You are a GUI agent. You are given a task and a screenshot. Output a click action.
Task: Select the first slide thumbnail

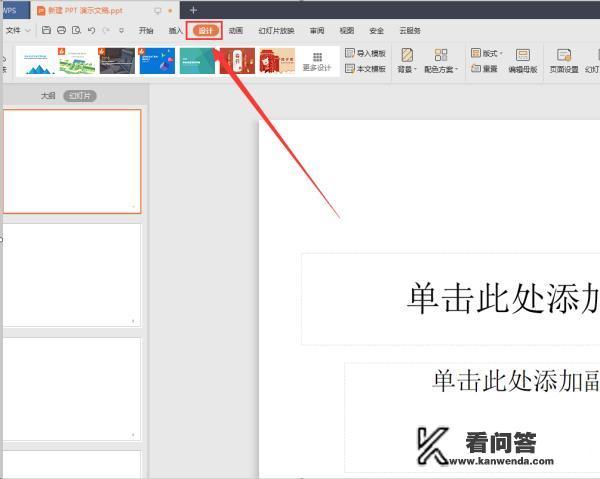tap(72, 161)
